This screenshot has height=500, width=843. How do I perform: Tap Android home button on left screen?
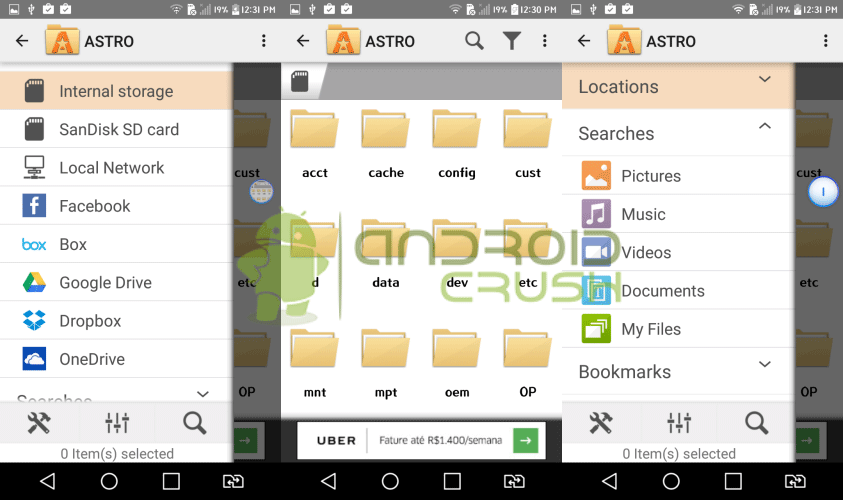109,481
